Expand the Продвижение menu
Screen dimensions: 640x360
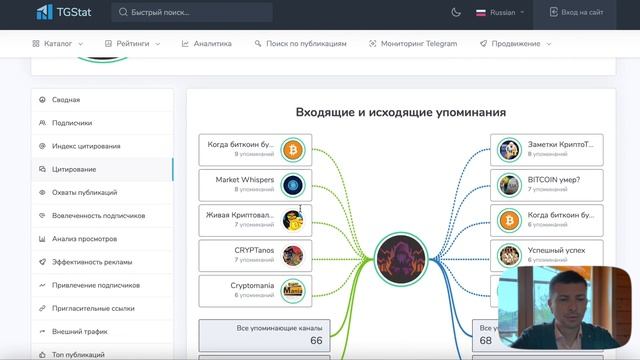point(516,44)
